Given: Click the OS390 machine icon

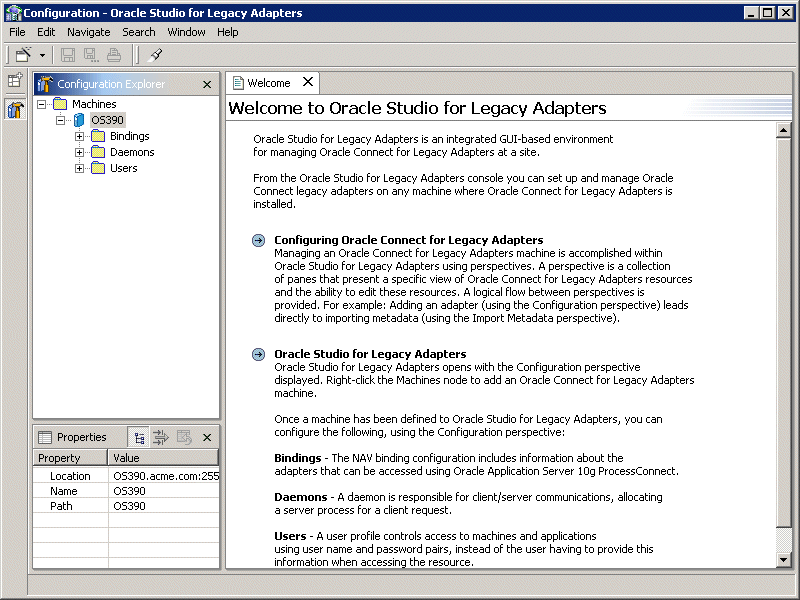Looking at the screenshot, I should click(79, 120).
